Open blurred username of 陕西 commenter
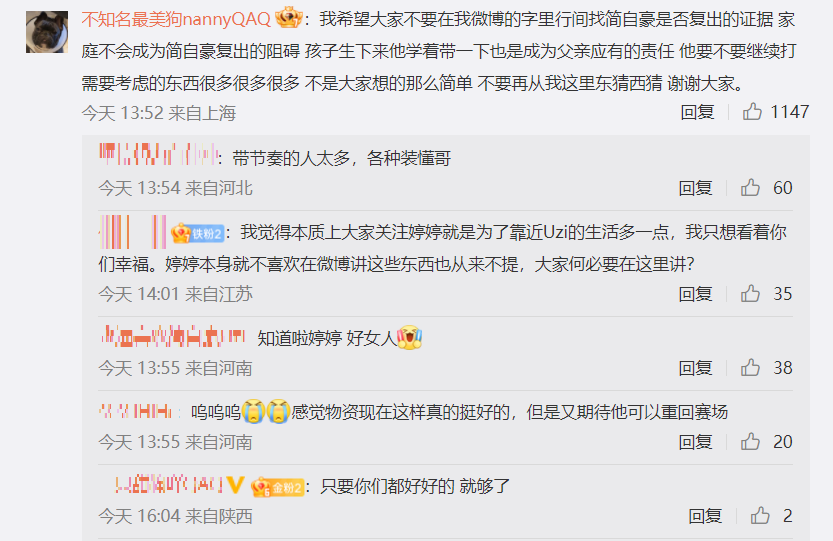Viewport: 833px width, 541px height. click(x=169, y=485)
